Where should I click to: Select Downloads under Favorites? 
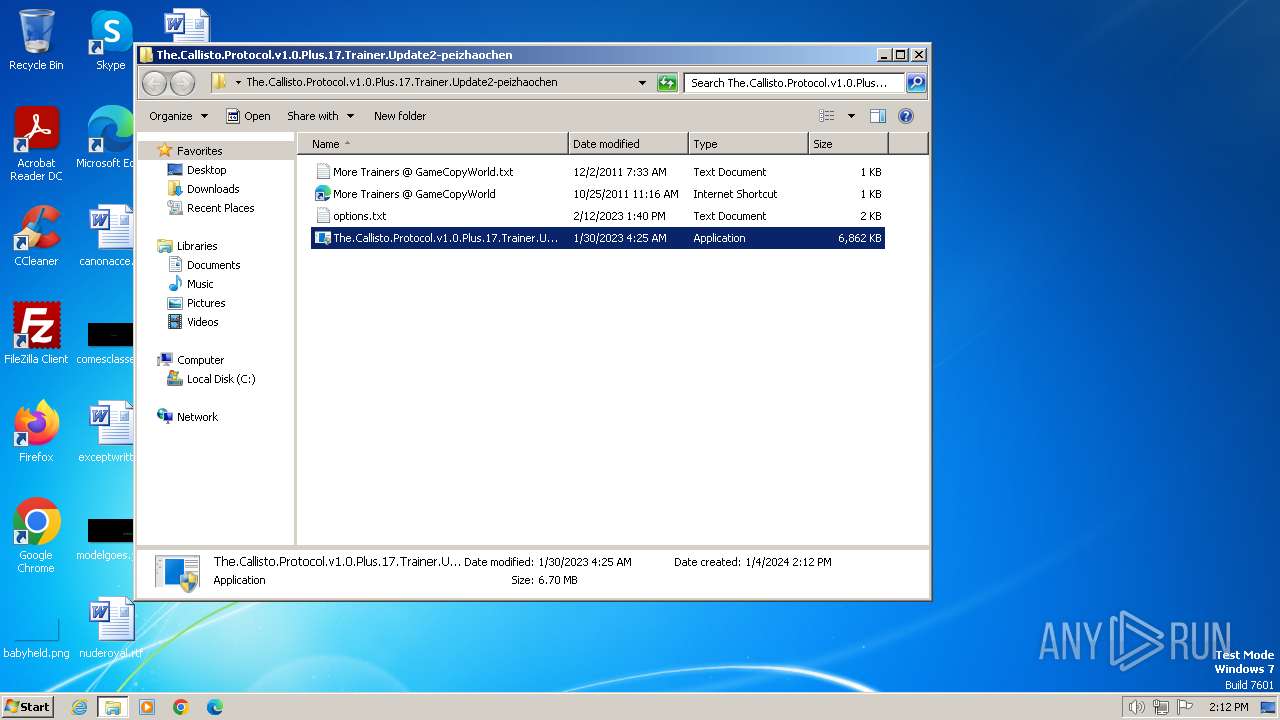[213, 189]
